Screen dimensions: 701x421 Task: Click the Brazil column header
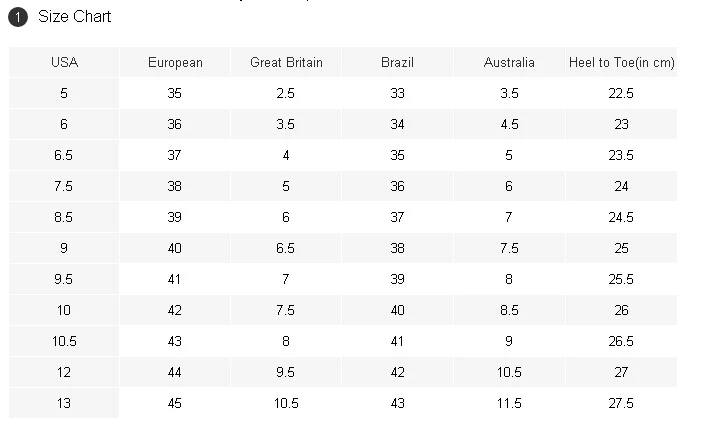397,62
